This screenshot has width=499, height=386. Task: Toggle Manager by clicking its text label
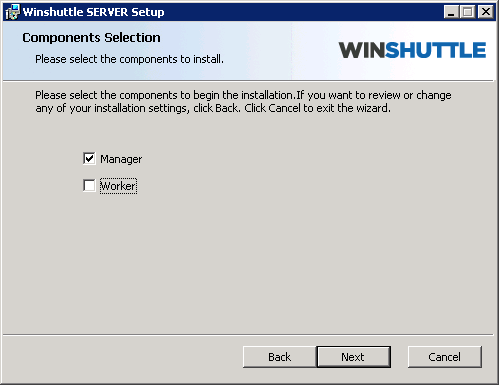pyautogui.click(x=121, y=159)
